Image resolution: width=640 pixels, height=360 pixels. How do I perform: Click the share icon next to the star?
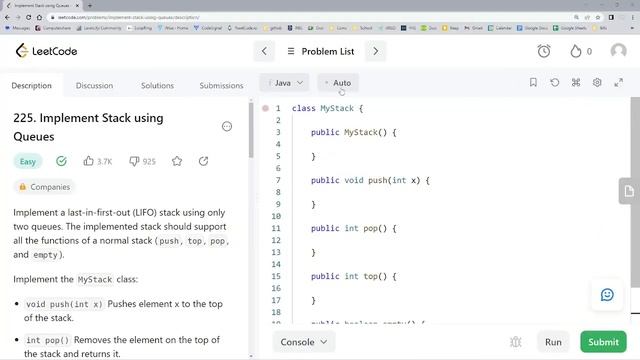click(x=203, y=161)
